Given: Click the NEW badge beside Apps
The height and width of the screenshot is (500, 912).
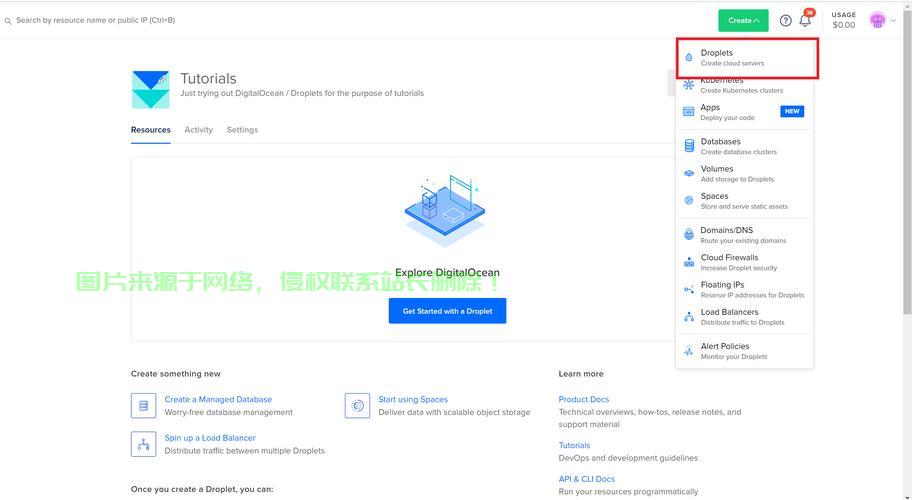Looking at the screenshot, I should [792, 111].
